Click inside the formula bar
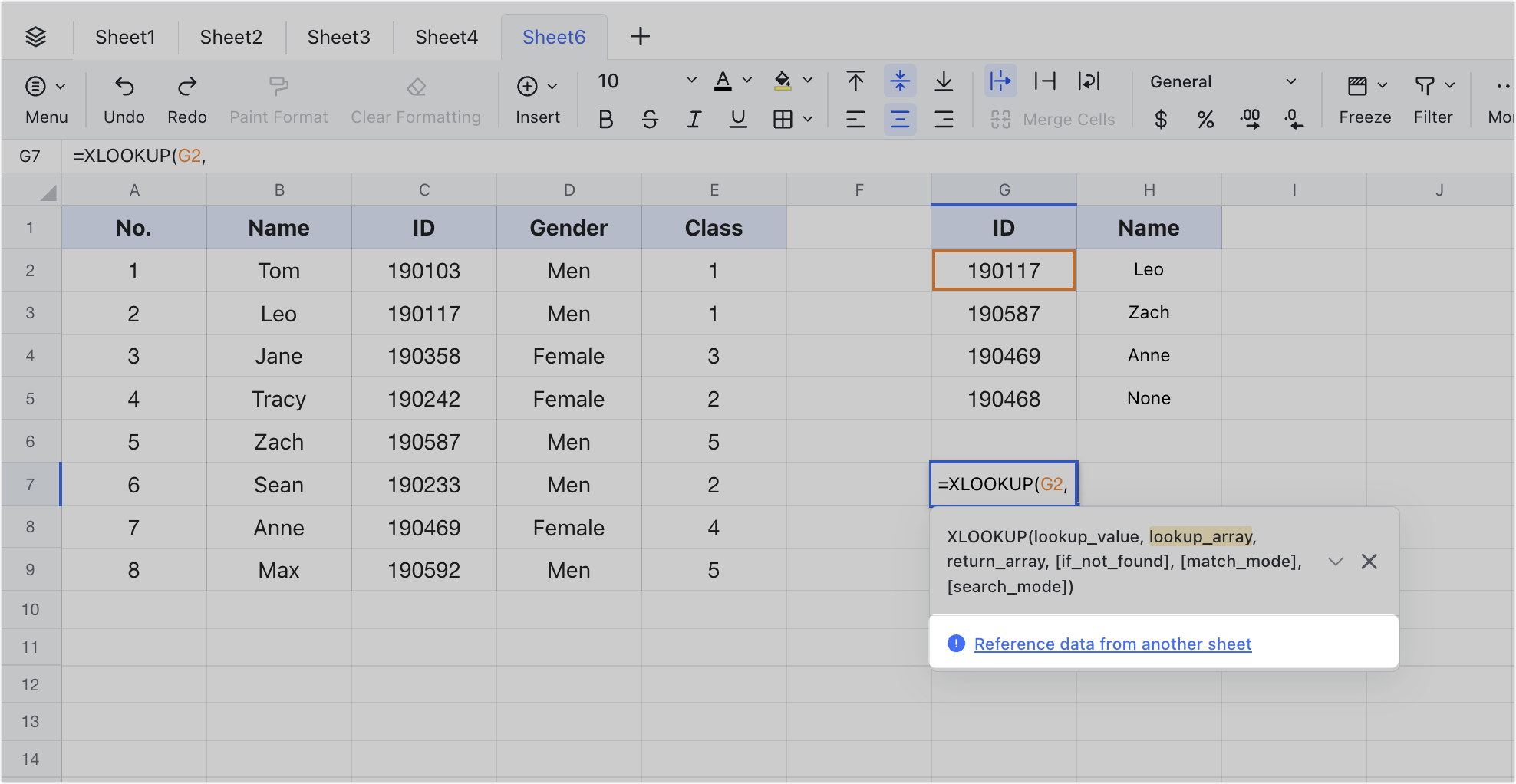 (307, 156)
